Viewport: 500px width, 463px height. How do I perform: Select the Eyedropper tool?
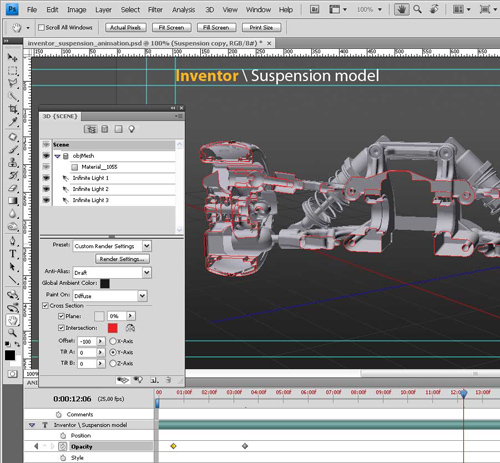coord(13,122)
